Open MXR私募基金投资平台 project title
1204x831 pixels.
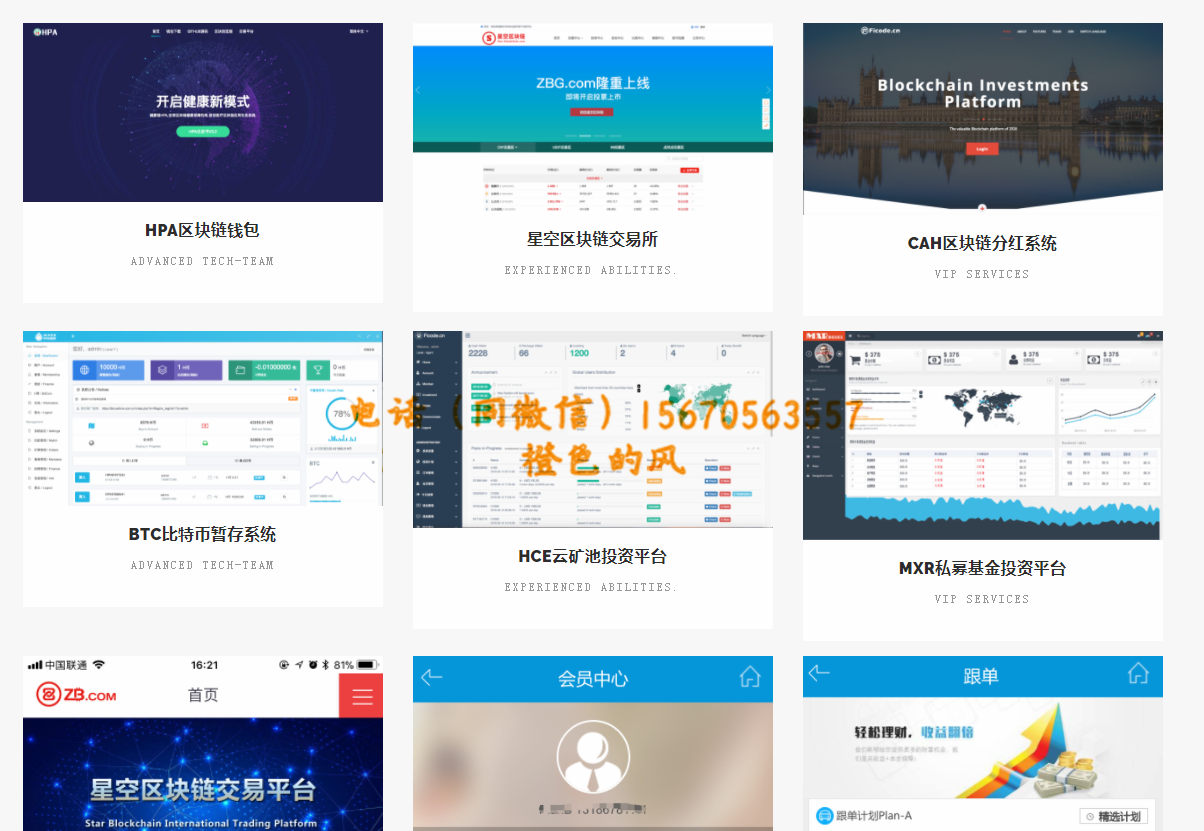(982, 568)
